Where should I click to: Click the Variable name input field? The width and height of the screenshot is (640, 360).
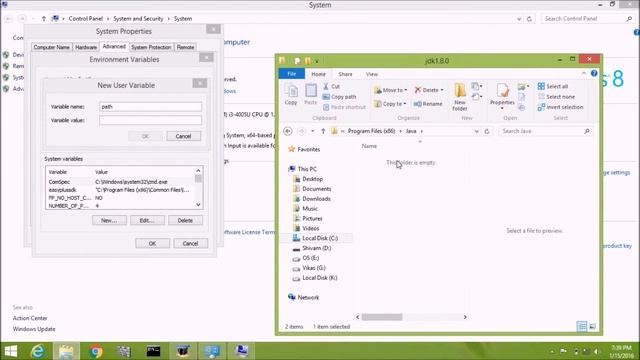tap(150, 107)
